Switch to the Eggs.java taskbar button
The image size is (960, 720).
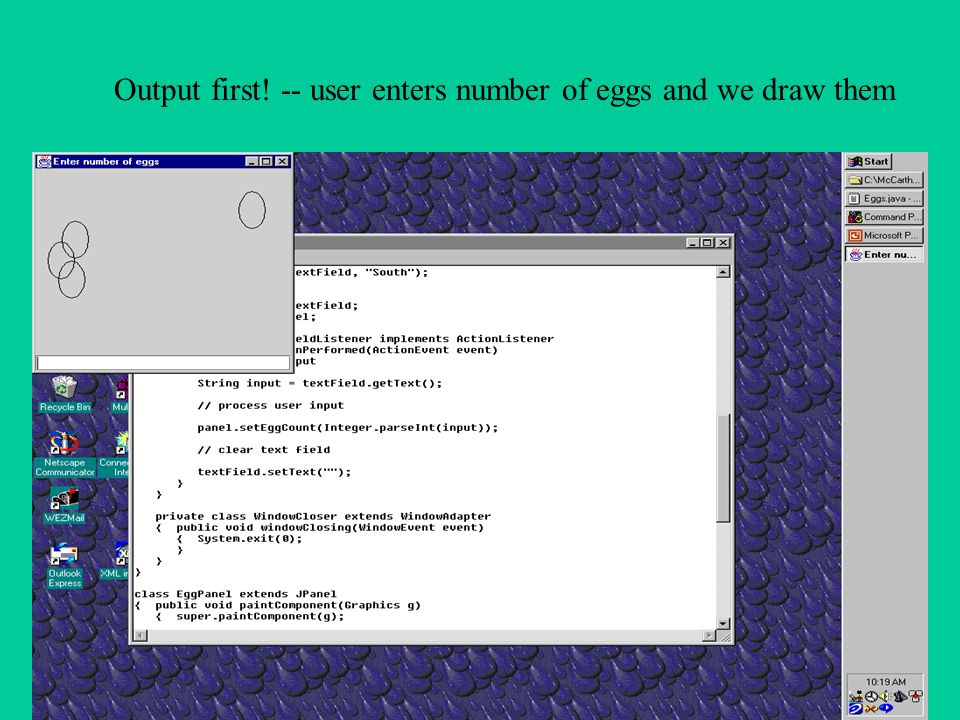click(884, 198)
